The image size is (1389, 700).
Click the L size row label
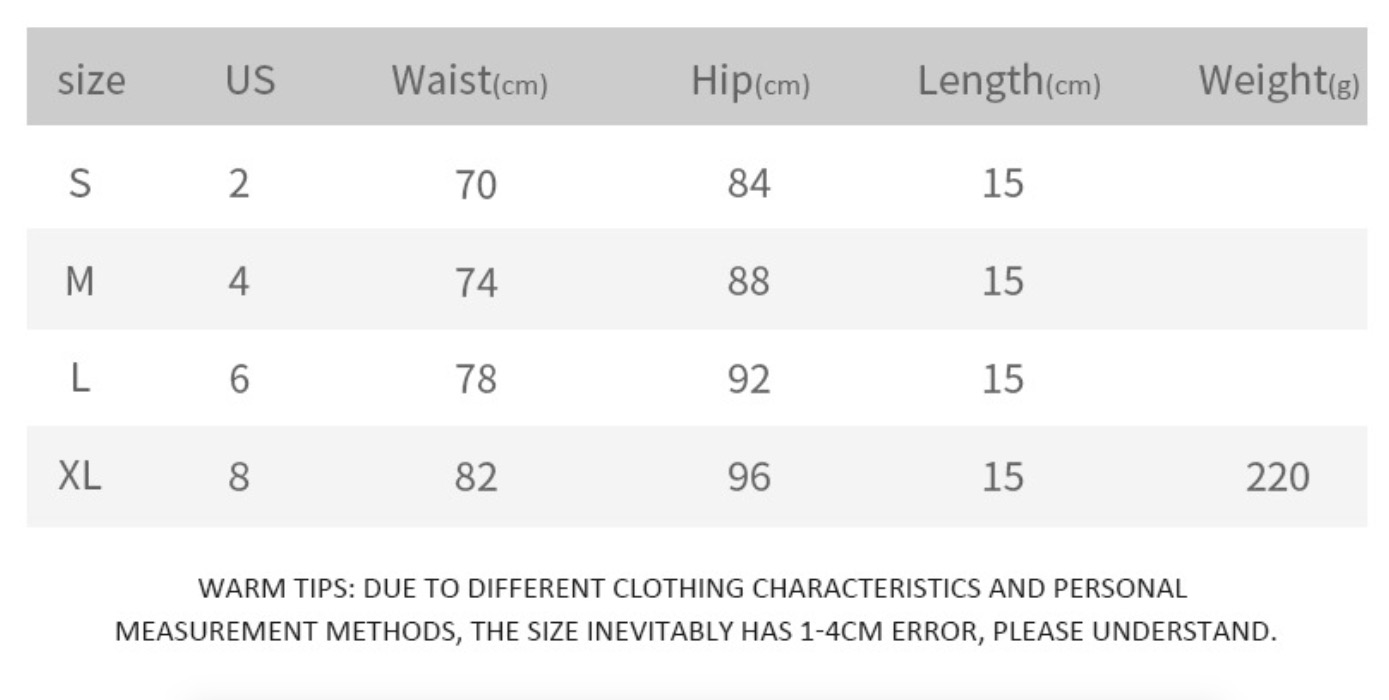[x=79, y=379]
